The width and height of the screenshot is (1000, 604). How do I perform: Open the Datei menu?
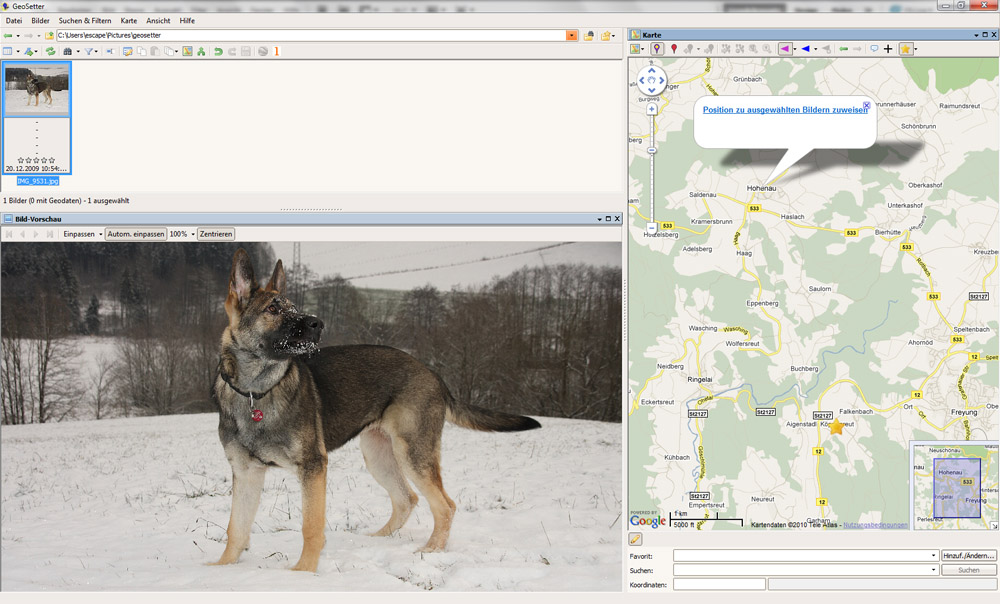[x=13, y=21]
